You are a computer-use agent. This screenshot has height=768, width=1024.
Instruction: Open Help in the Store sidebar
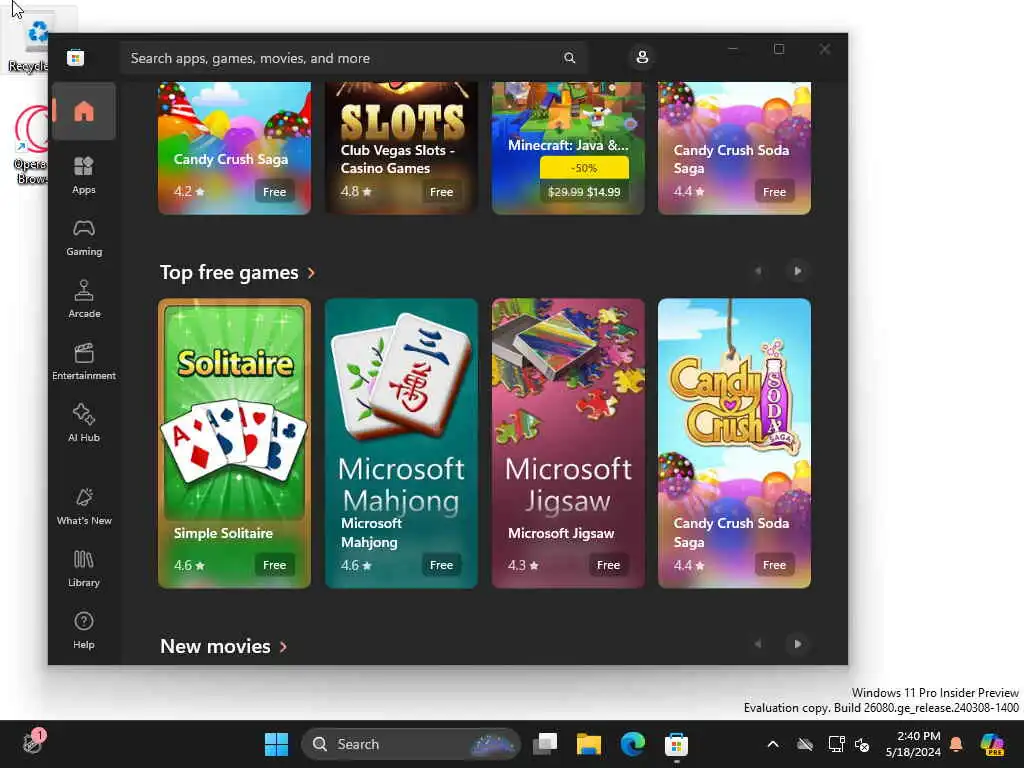click(84, 630)
